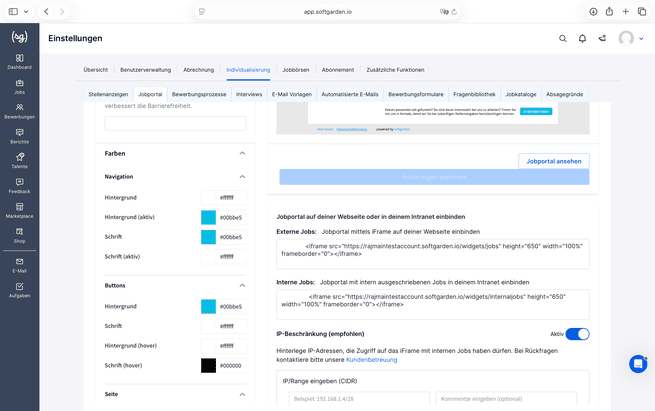This screenshot has width=655, height=411.
Task: Click the Schrift (hover) black color swatch
Action: (208, 365)
